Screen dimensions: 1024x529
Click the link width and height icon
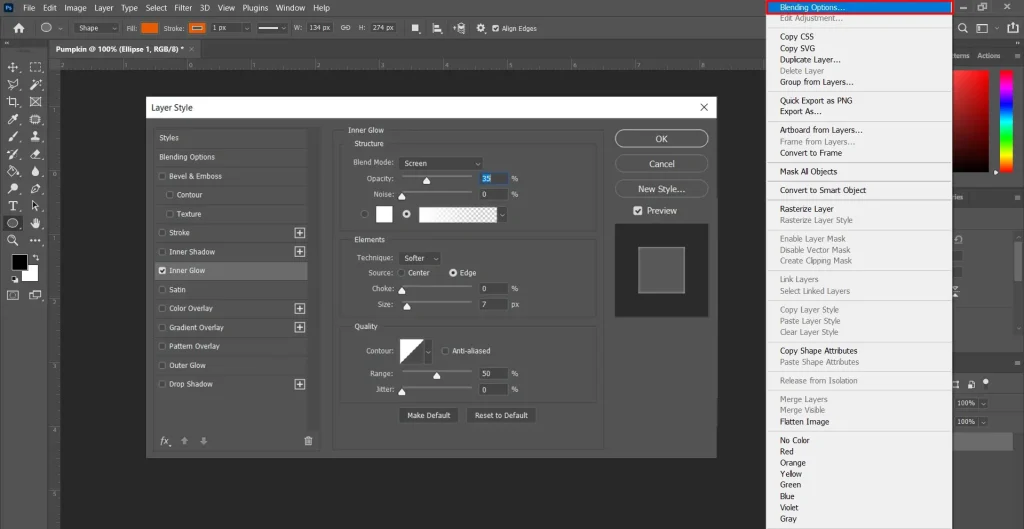click(344, 28)
